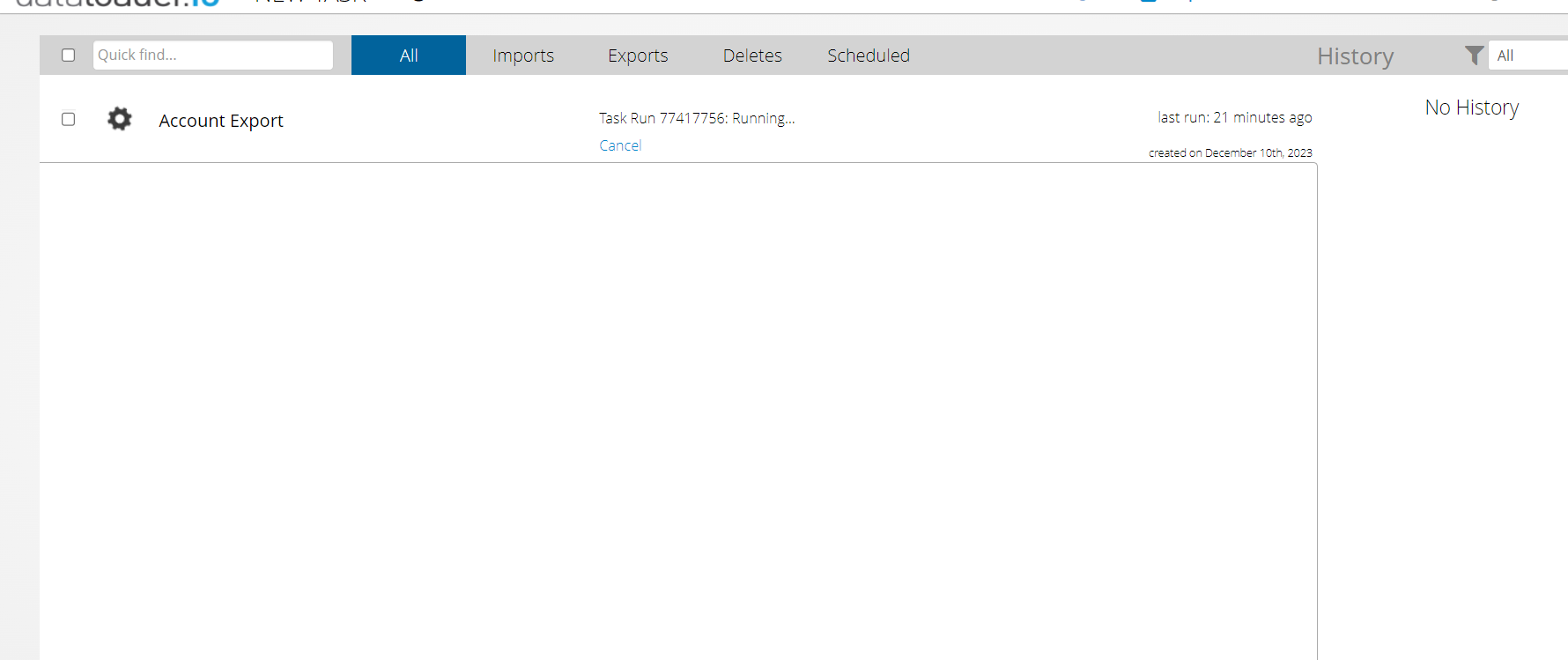Click the History panel heading
This screenshot has width=1568, height=660.
pyautogui.click(x=1355, y=56)
